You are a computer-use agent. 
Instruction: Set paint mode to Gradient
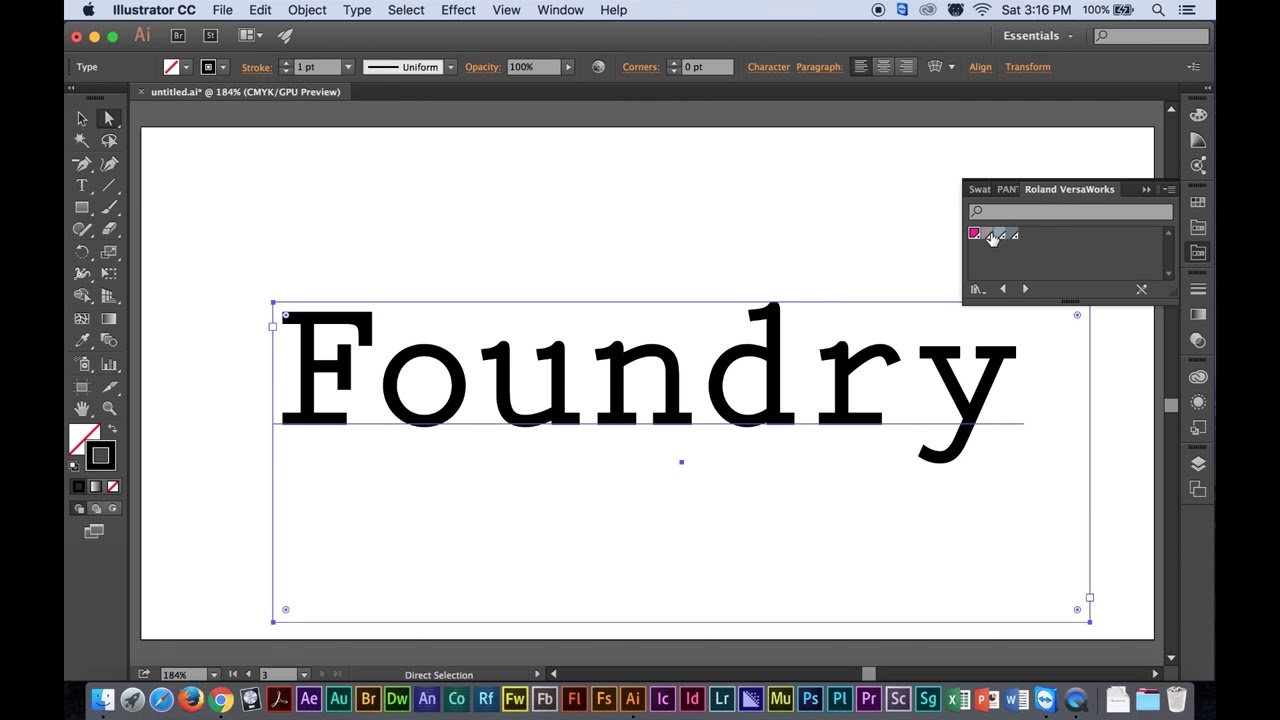(95, 487)
